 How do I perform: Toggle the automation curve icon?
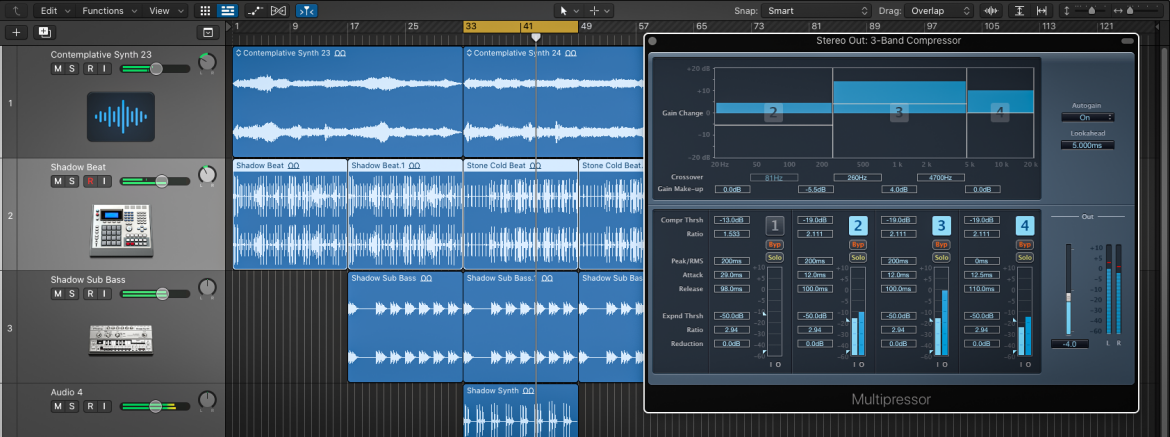click(255, 11)
